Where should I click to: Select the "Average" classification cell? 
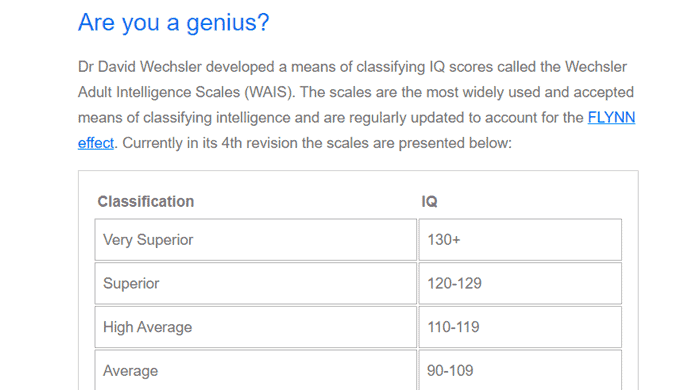click(x=255, y=370)
